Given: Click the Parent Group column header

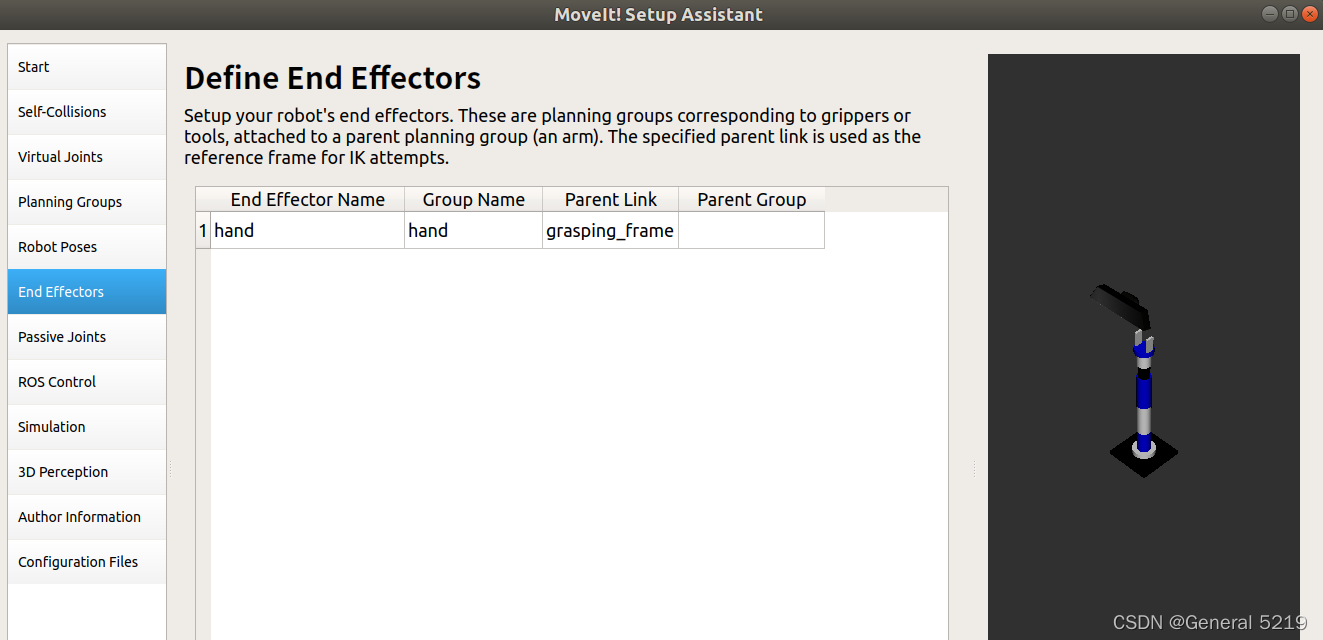Looking at the screenshot, I should [x=752, y=200].
